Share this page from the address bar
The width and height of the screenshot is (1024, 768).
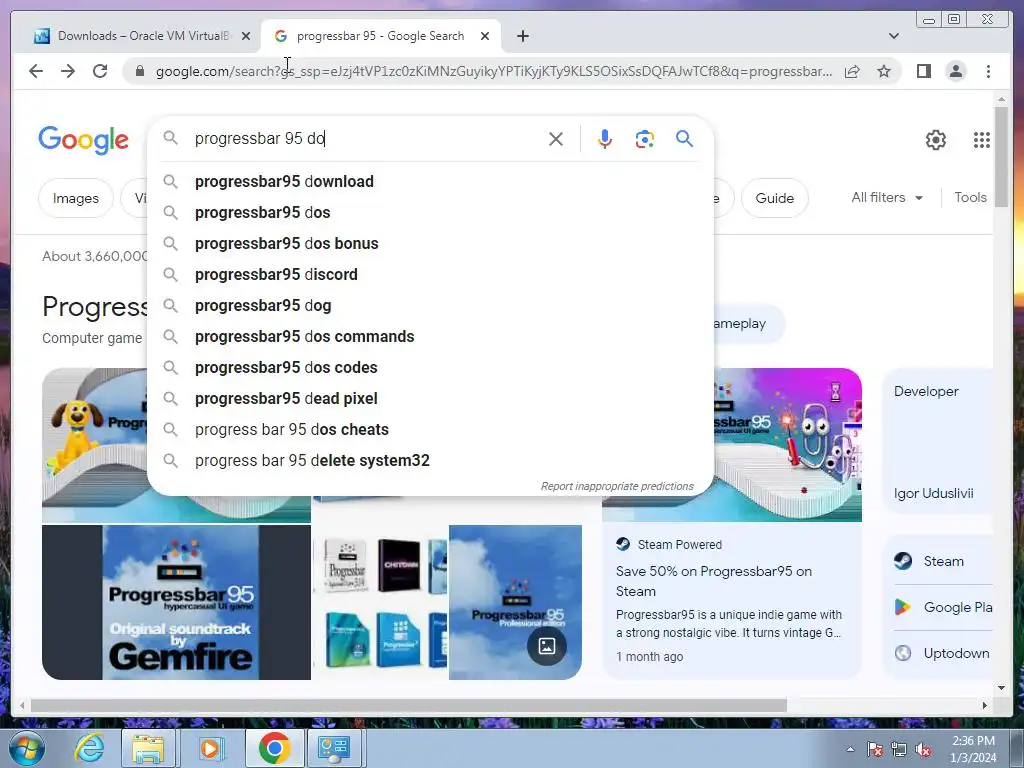click(x=852, y=71)
